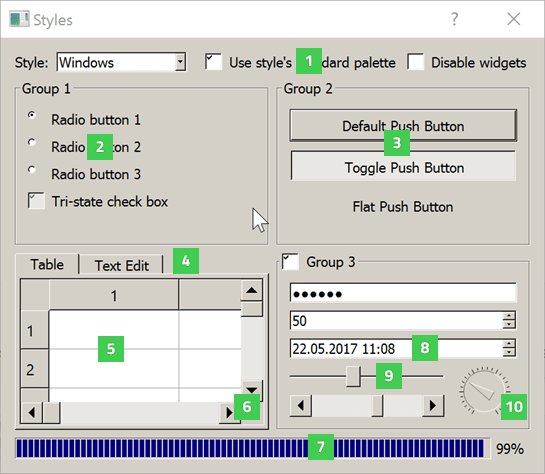Image resolution: width=545 pixels, height=474 pixels.
Task: Toggle the Disable widgets checkbox
Action: coord(416,62)
